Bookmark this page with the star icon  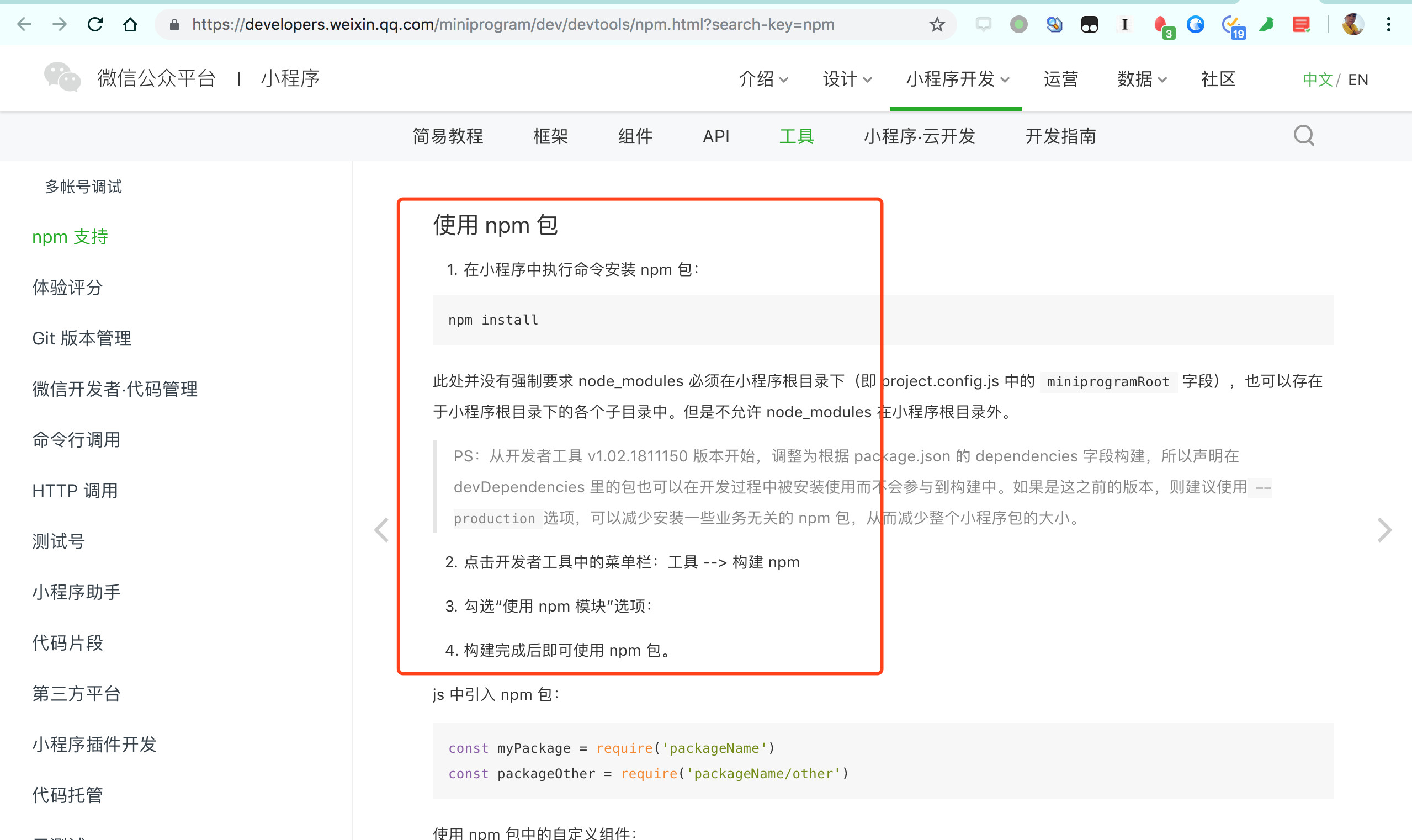click(937, 24)
